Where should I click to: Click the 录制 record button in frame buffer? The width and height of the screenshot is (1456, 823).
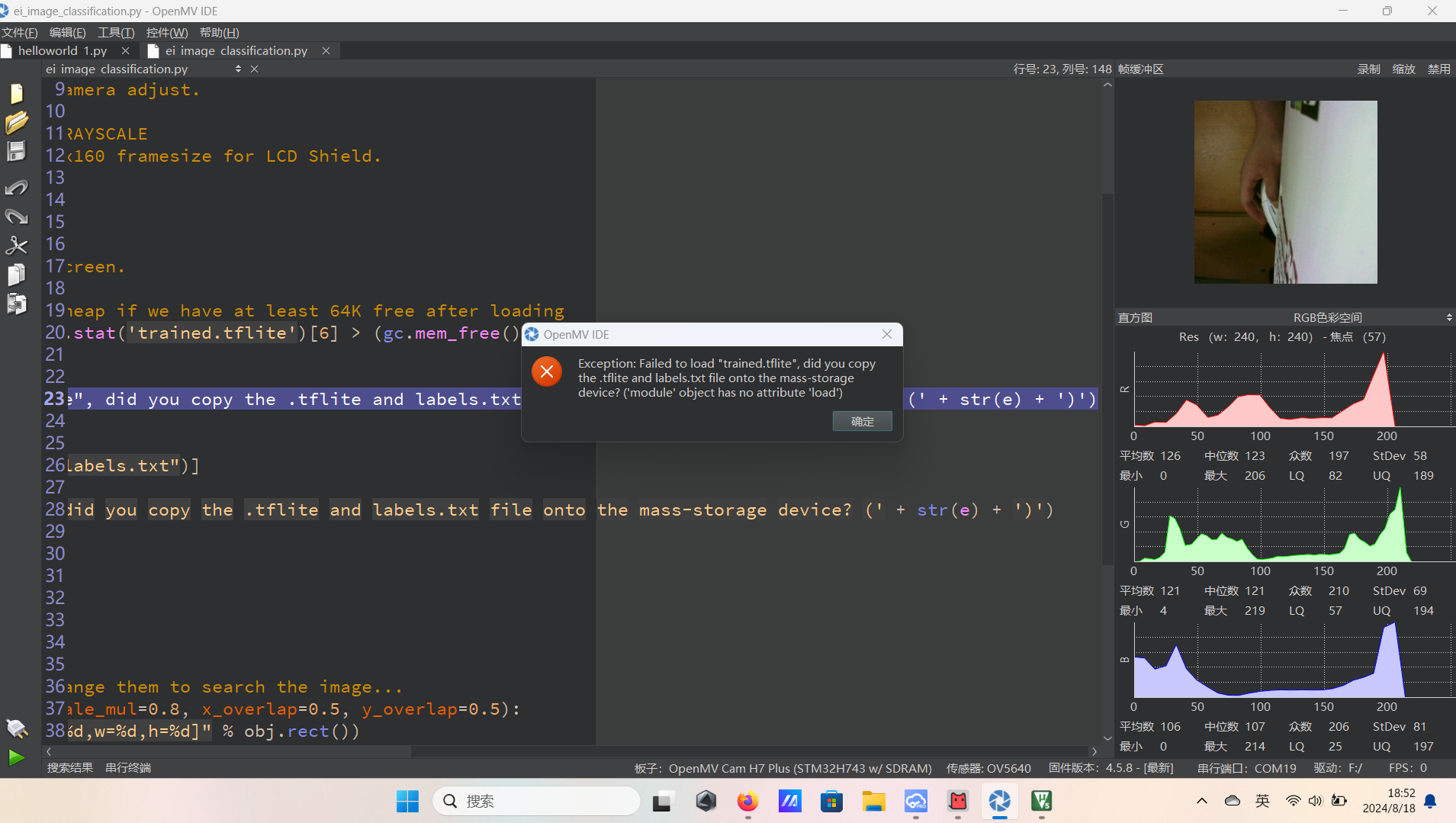pyautogui.click(x=1369, y=69)
